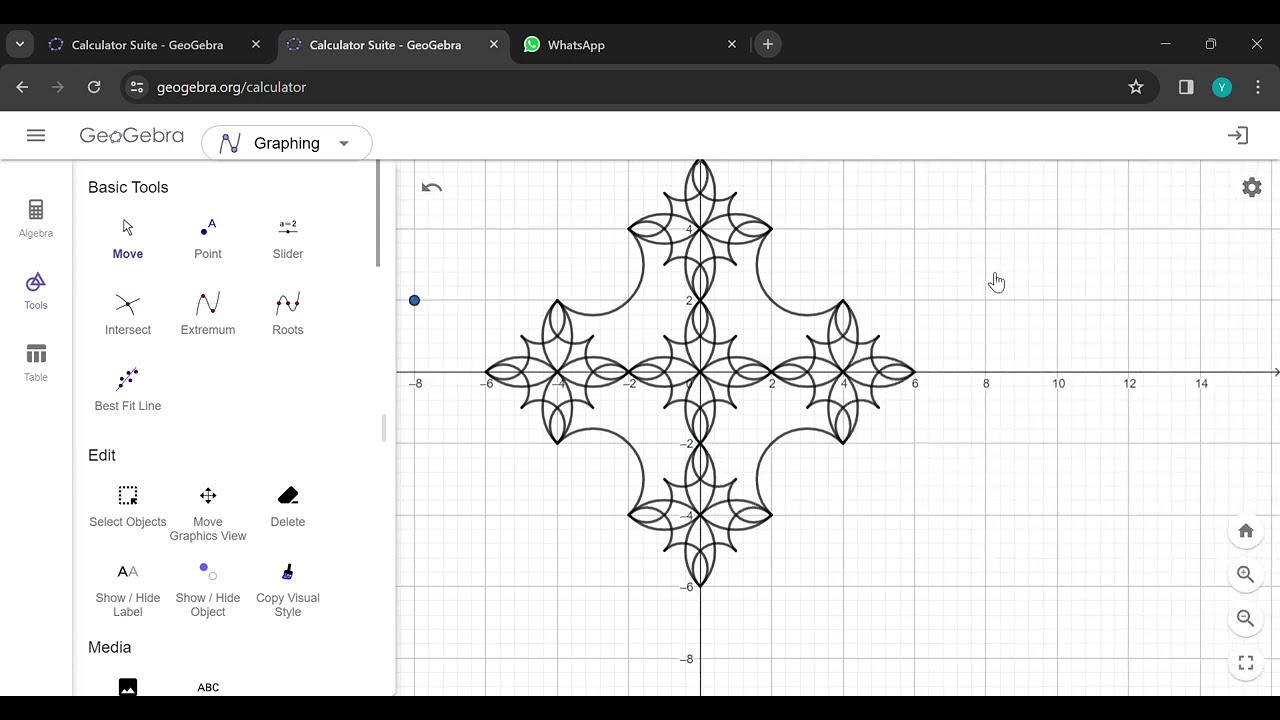
Task: Select the Slider tool
Action: coord(288,239)
